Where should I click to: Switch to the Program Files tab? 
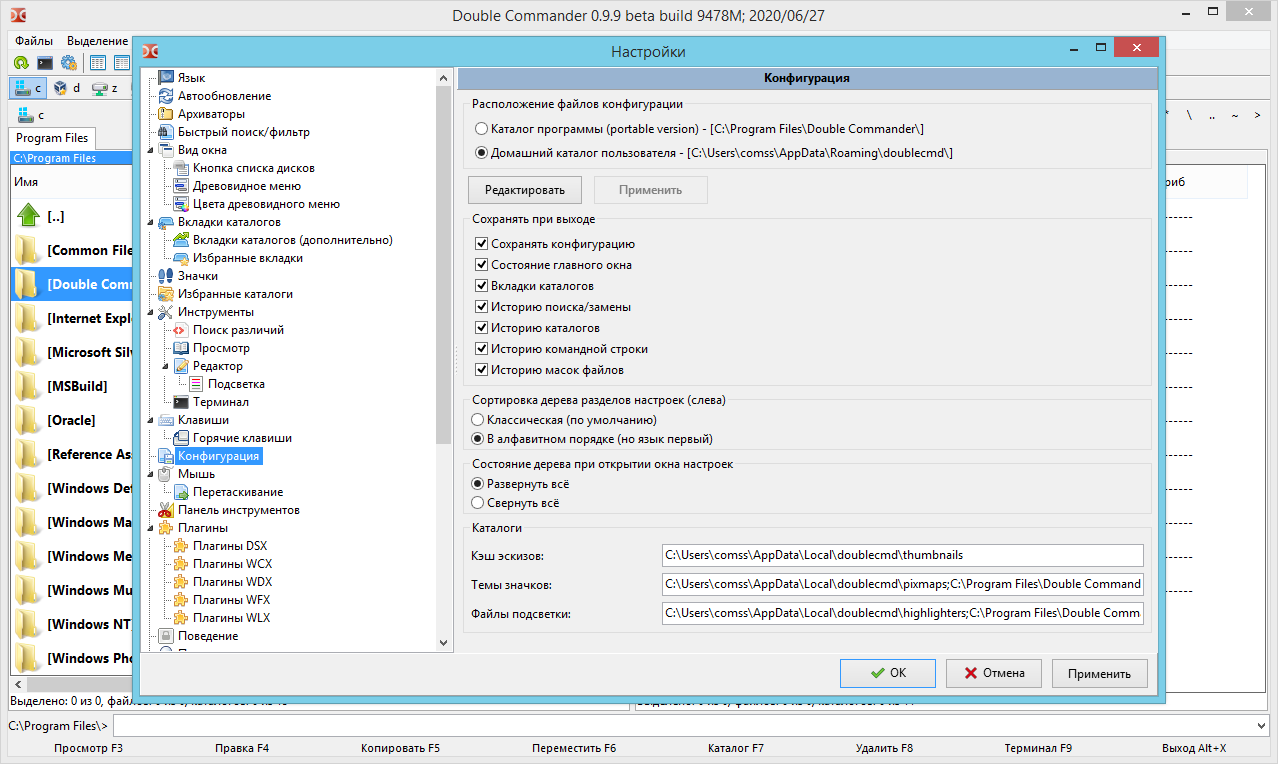point(52,138)
